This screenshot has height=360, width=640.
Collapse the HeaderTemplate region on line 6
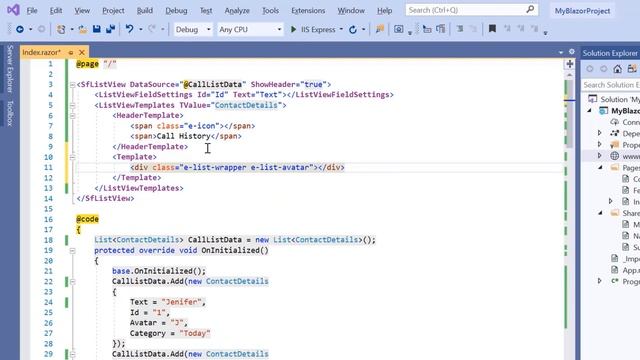72,116
